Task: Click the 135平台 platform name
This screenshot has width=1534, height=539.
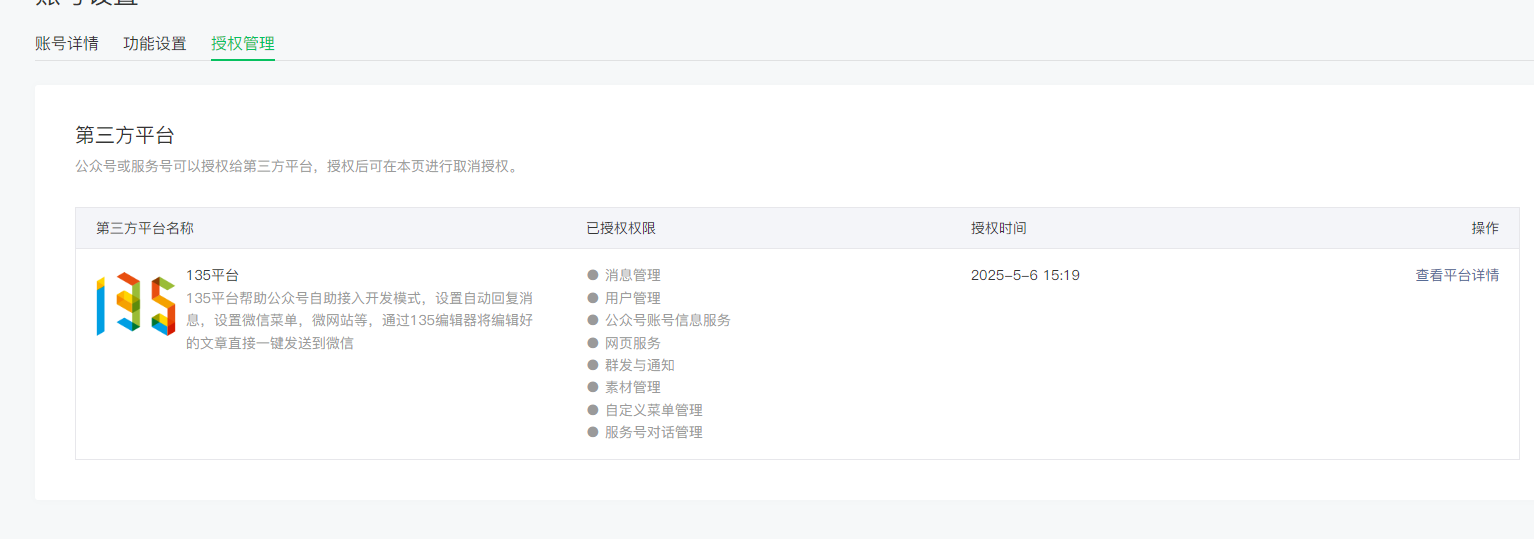Action: 212,275
